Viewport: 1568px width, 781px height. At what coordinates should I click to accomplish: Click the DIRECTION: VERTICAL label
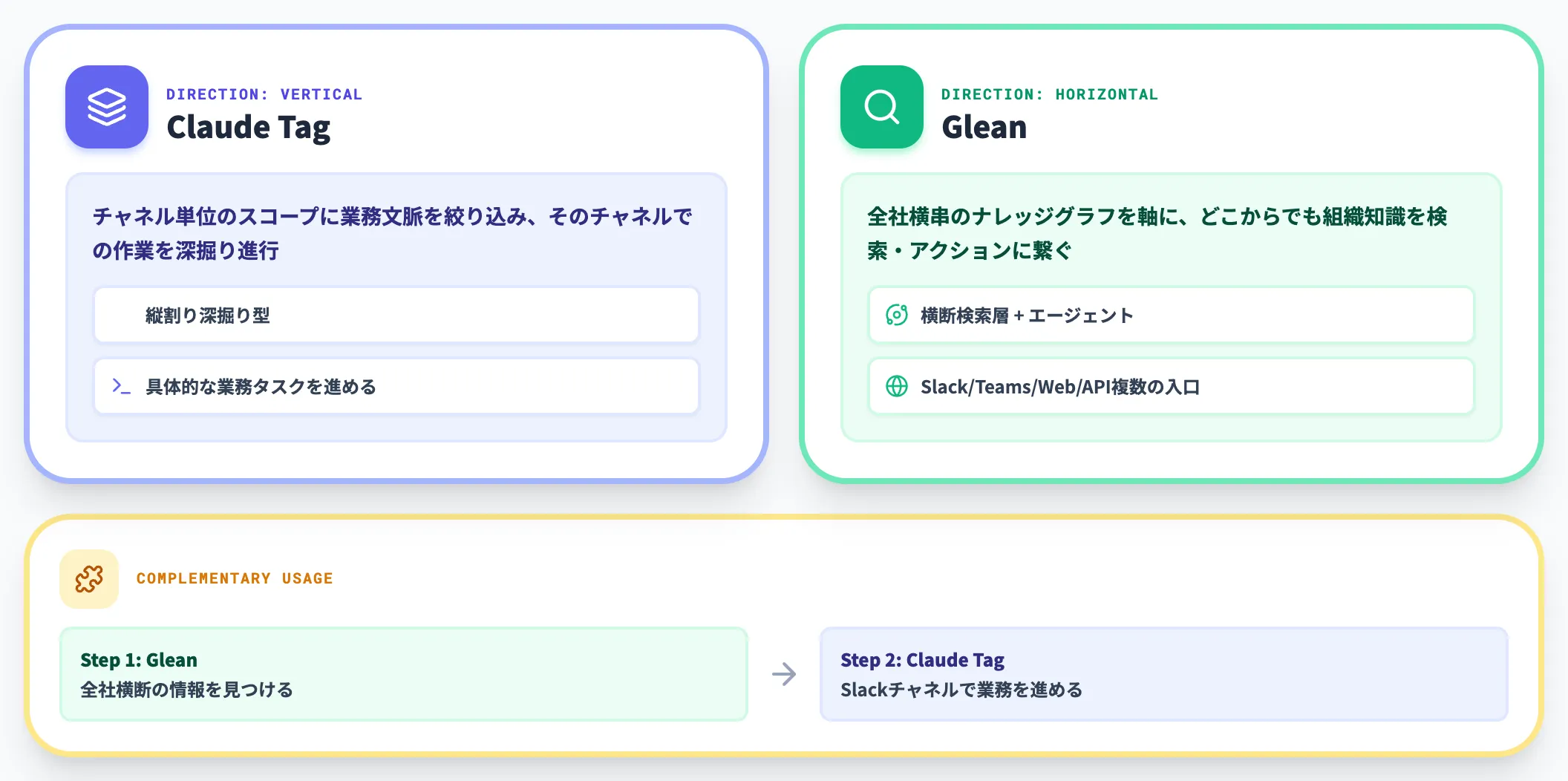pyautogui.click(x=264, y=94)
